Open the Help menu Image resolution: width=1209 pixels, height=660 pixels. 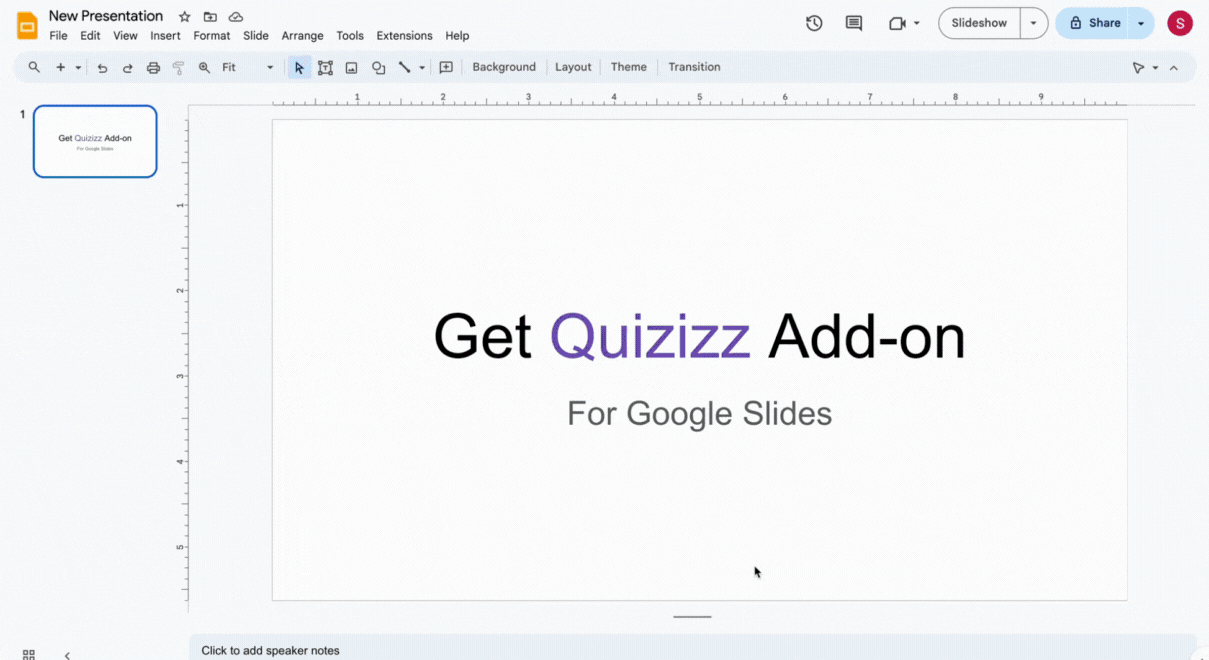click(x=457, y=36)
